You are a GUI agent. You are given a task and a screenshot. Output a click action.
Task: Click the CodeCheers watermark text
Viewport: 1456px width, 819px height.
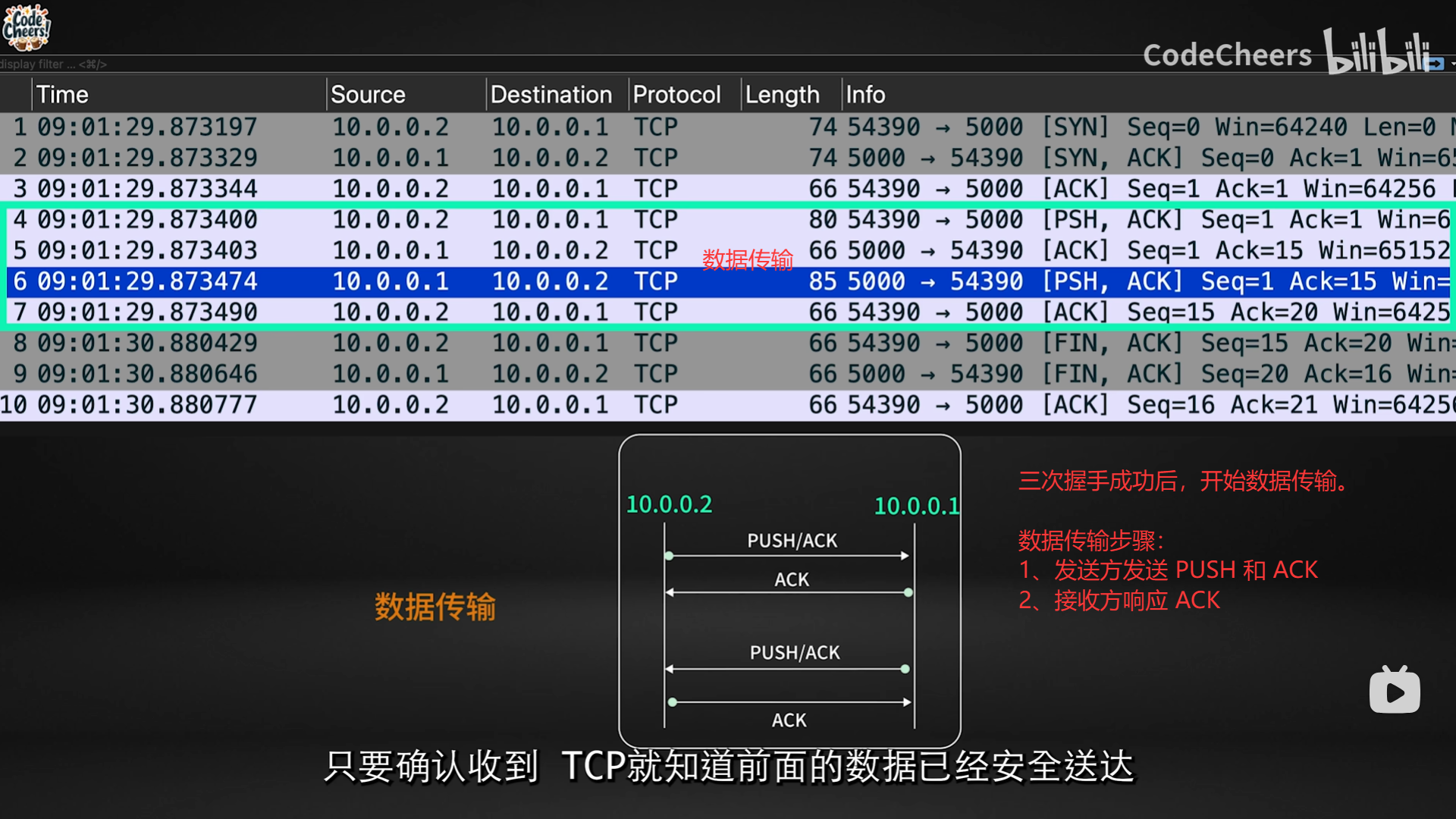click(1226, 55)
